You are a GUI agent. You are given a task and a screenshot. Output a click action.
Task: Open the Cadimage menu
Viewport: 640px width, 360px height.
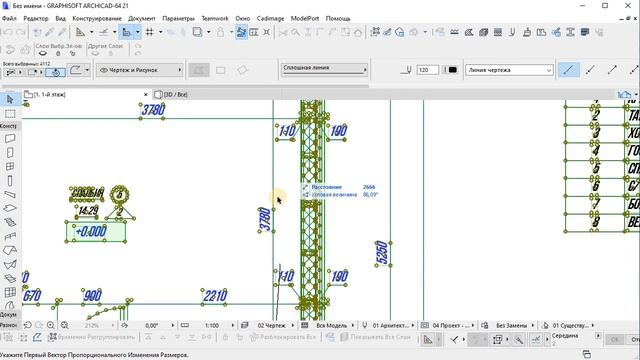tap(270, 18)
